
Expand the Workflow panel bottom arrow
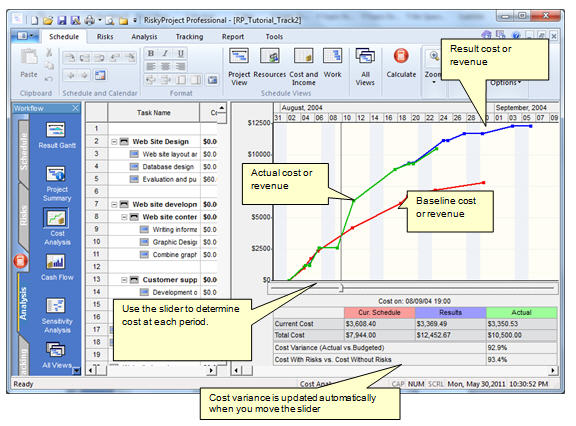[76, 371]
